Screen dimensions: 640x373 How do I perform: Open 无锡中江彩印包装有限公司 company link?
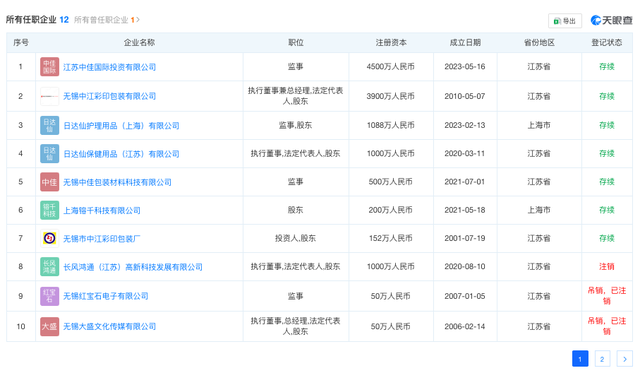pyautogui.click(x=109, y=96)
